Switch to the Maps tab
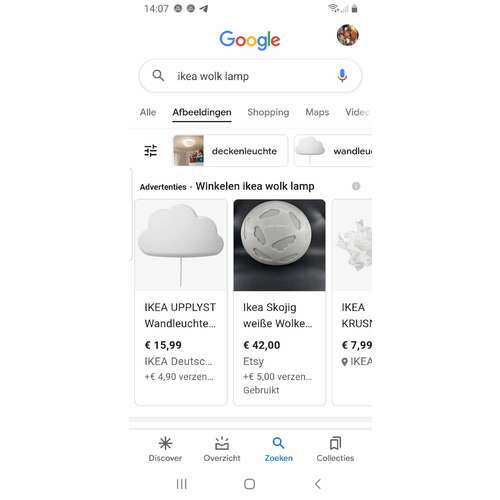This screenshot has width=500, height=500. coord(317,112)
